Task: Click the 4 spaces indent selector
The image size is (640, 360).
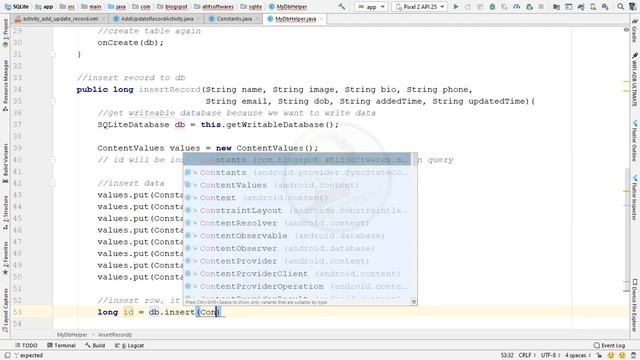Action: (578, 355)
